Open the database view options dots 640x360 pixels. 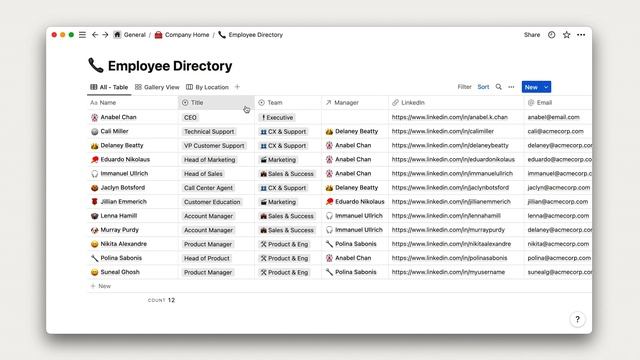point(511,87)
